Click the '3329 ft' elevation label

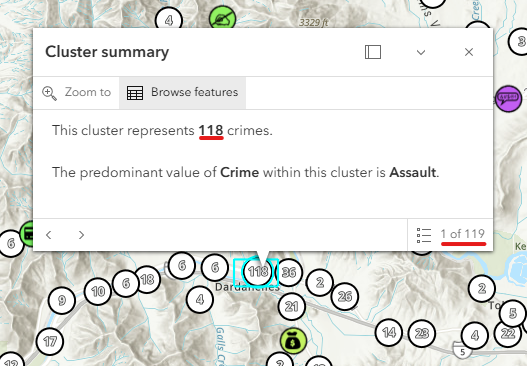pyautogui.click(x=313, y=23)
